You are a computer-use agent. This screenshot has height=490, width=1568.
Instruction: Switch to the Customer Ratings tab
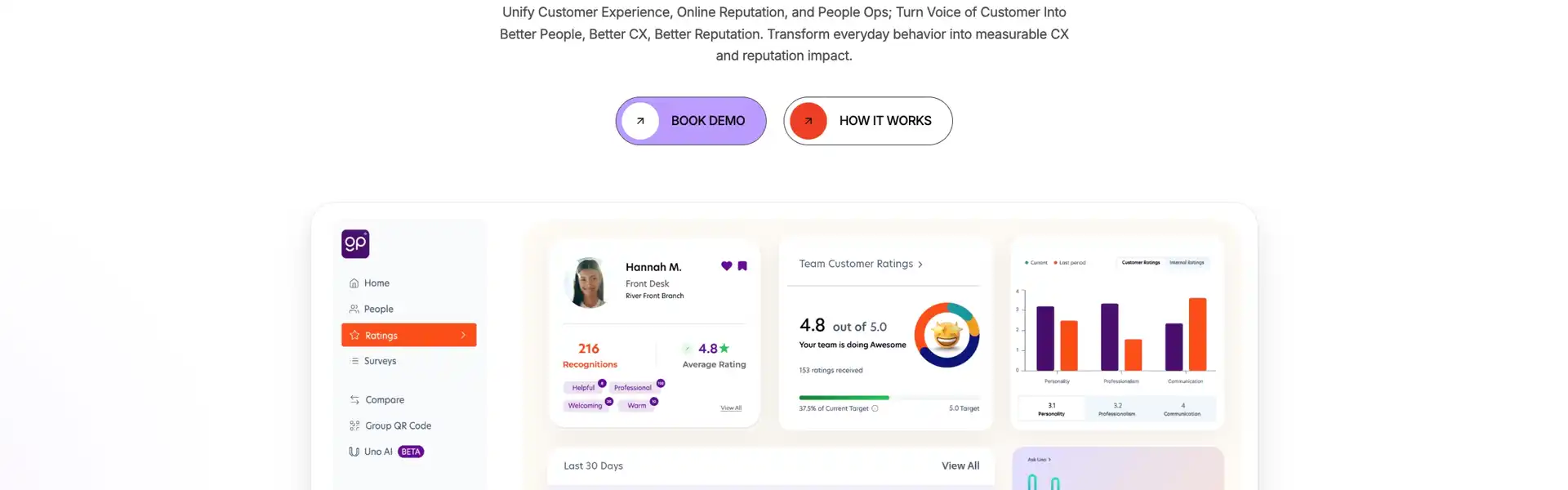1141,263
